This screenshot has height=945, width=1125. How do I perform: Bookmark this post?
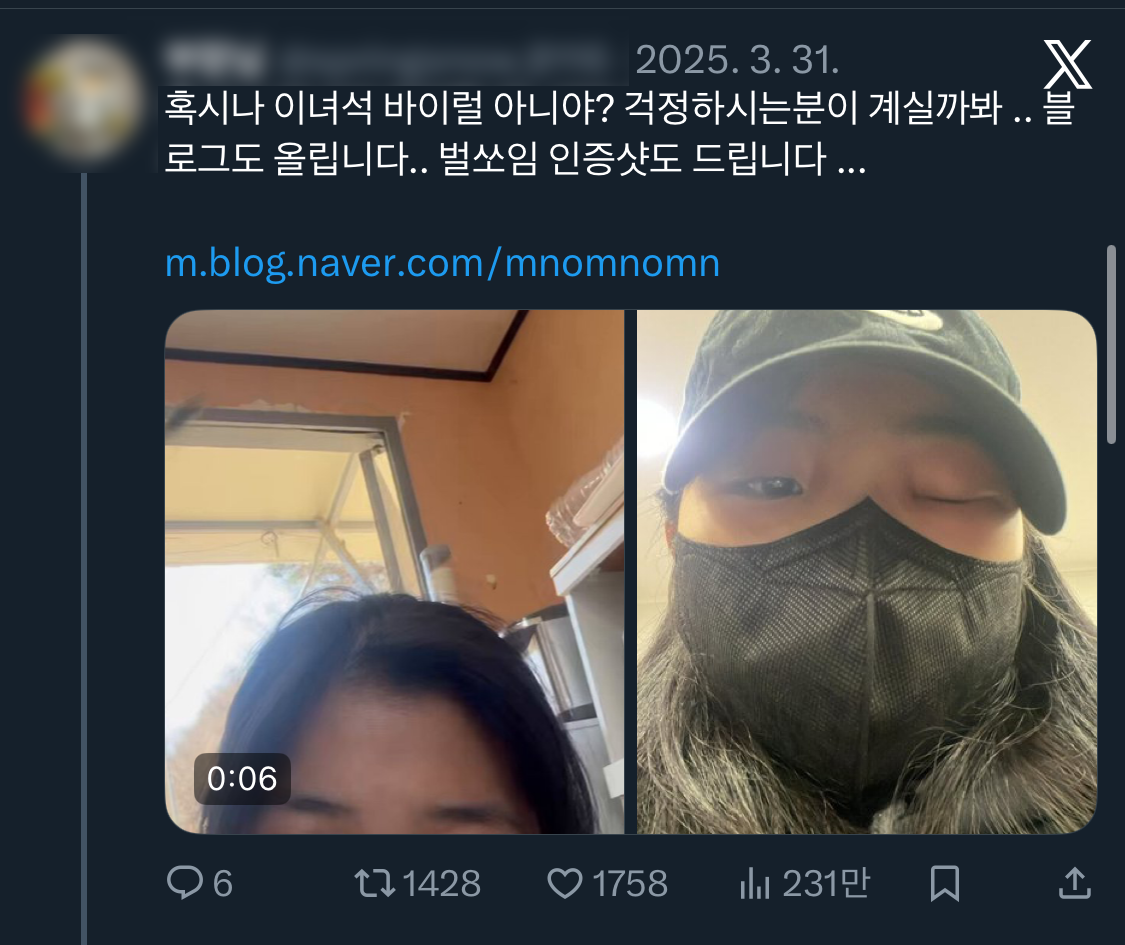944,883
